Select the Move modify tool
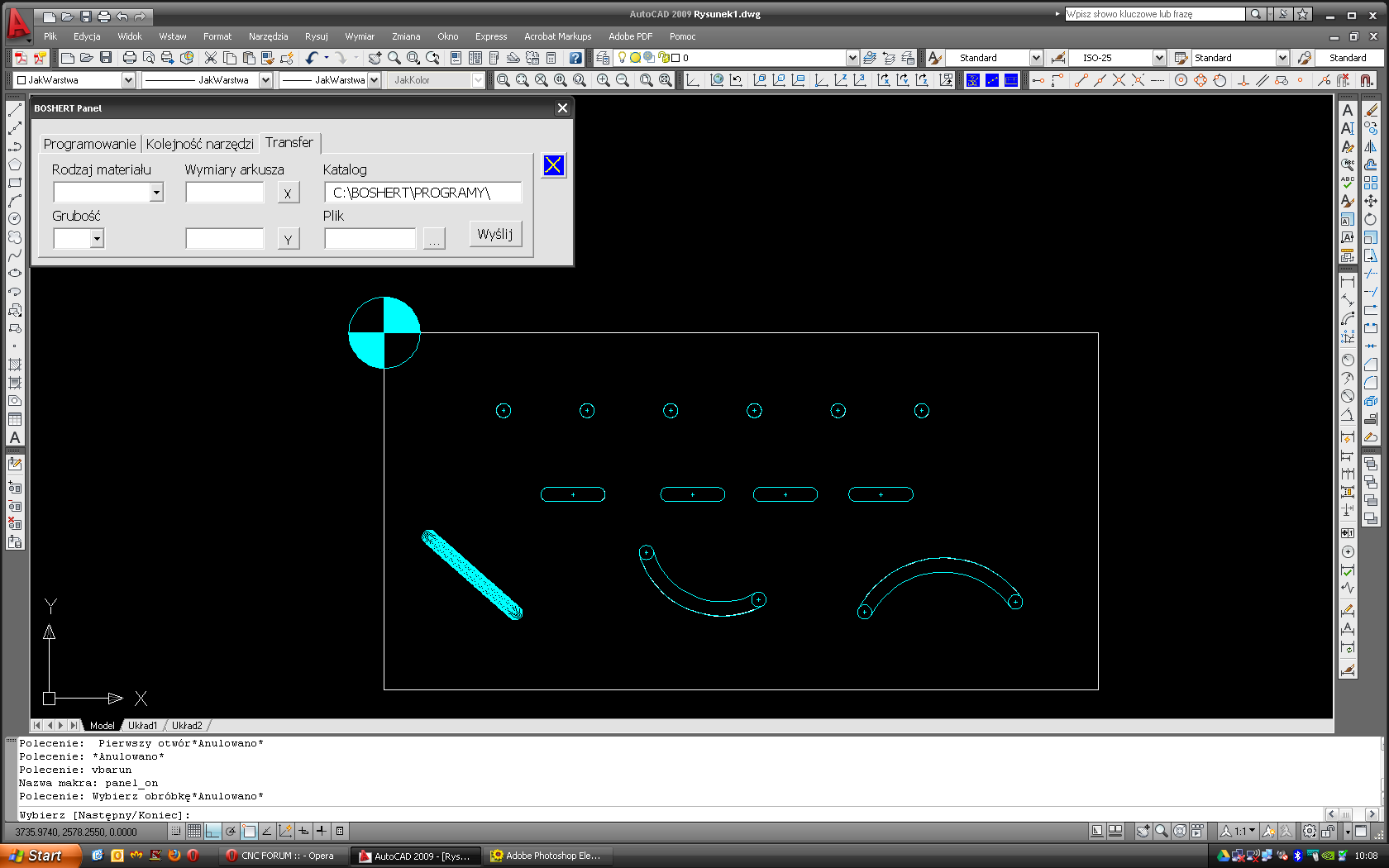This screenshot has height=868, width=1389. tap(1371, 201)
